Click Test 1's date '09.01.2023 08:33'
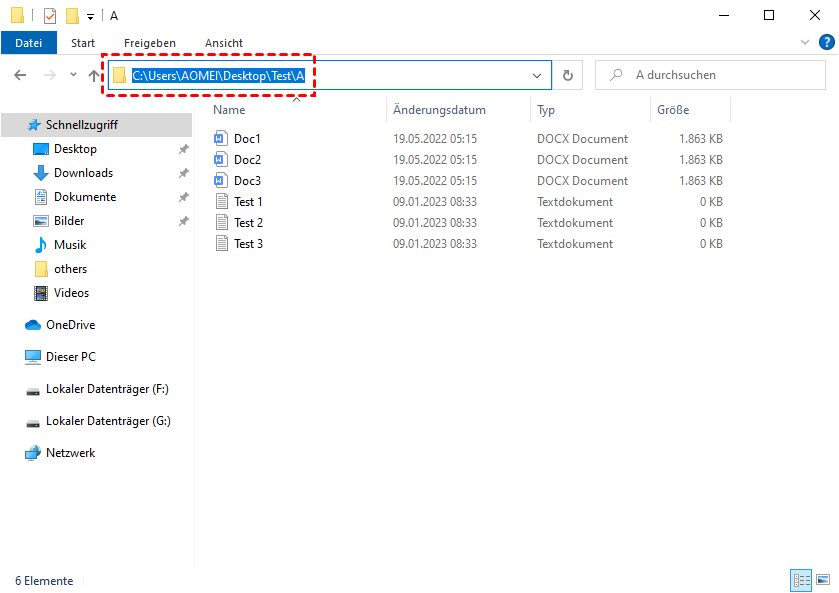The height and width of the screenshot is (593, 839). tap(434, 201)
